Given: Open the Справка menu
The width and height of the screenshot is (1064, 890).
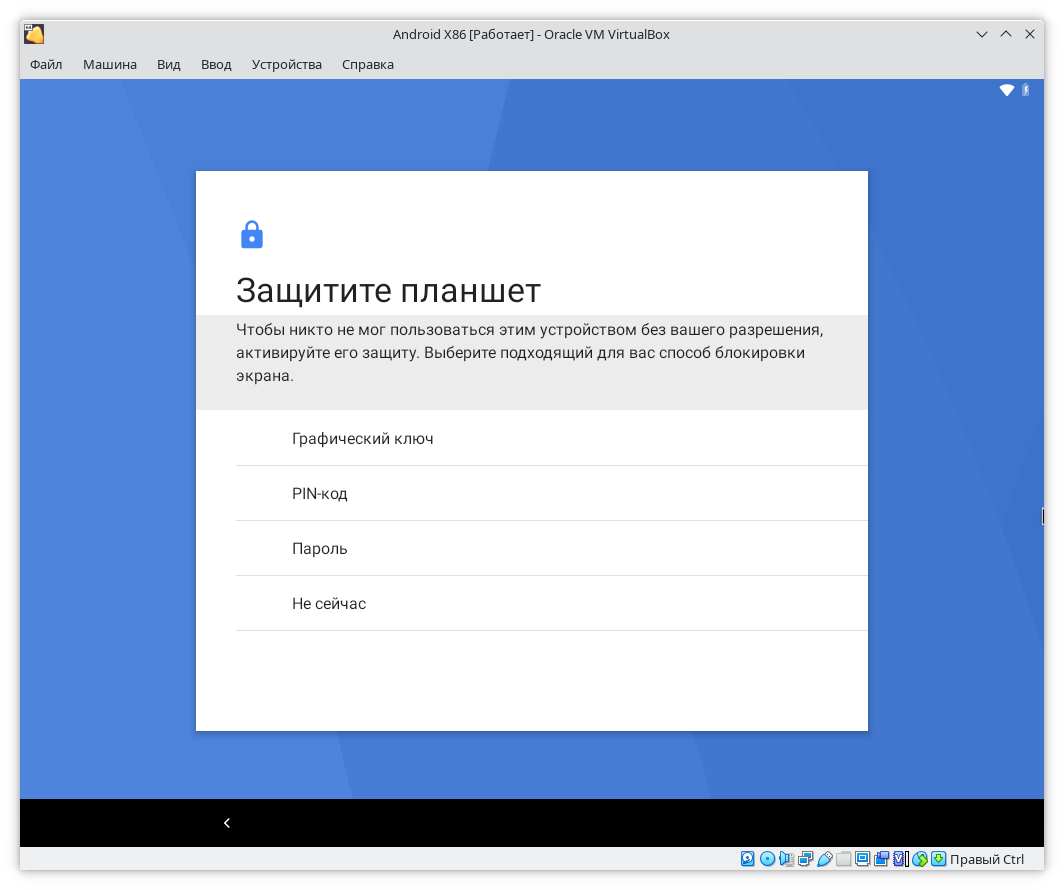Looking at the screenshot, I should click(x=368, y=64).
